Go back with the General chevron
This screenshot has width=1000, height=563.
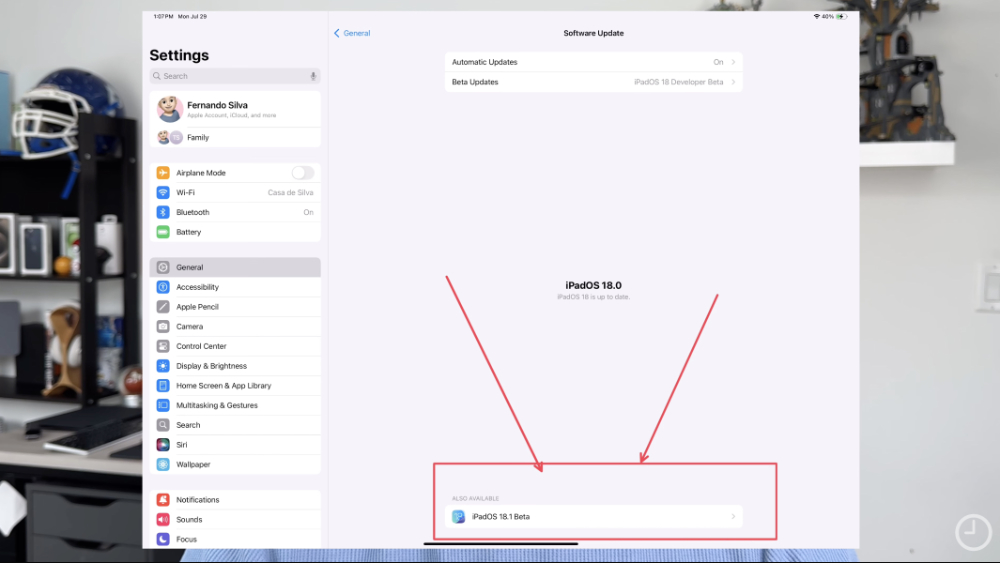(337, 33)
